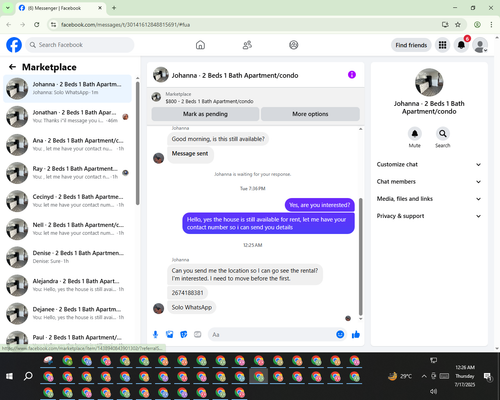Open the $800 Marketplace listing link
The height and width of the screenshot is (400, 500).
point(209,101)
